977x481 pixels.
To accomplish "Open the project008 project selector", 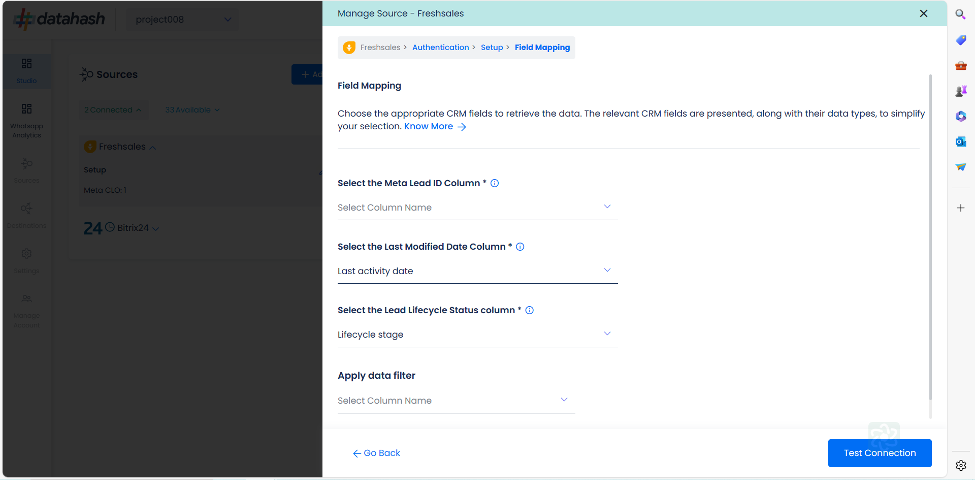I will pyautogui.click(x=183, y=19).
